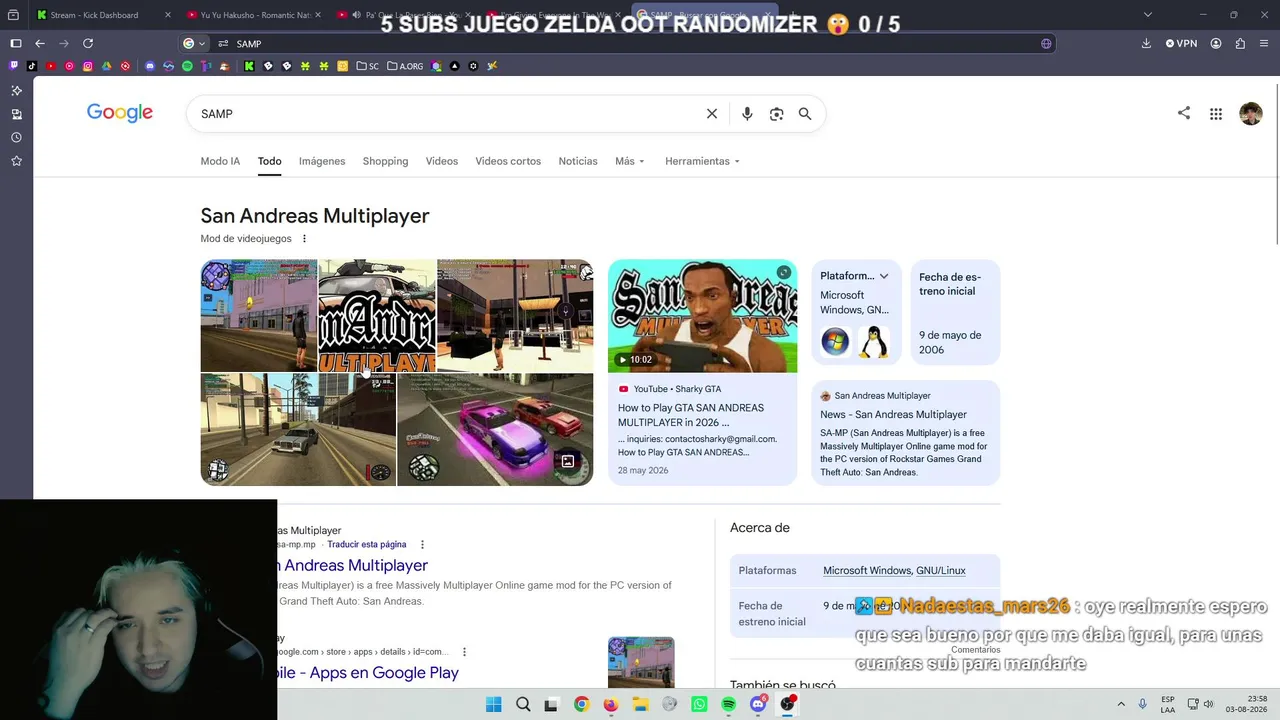
Task: Open the browser account profile icon
Action: [x=1216, y=44]
